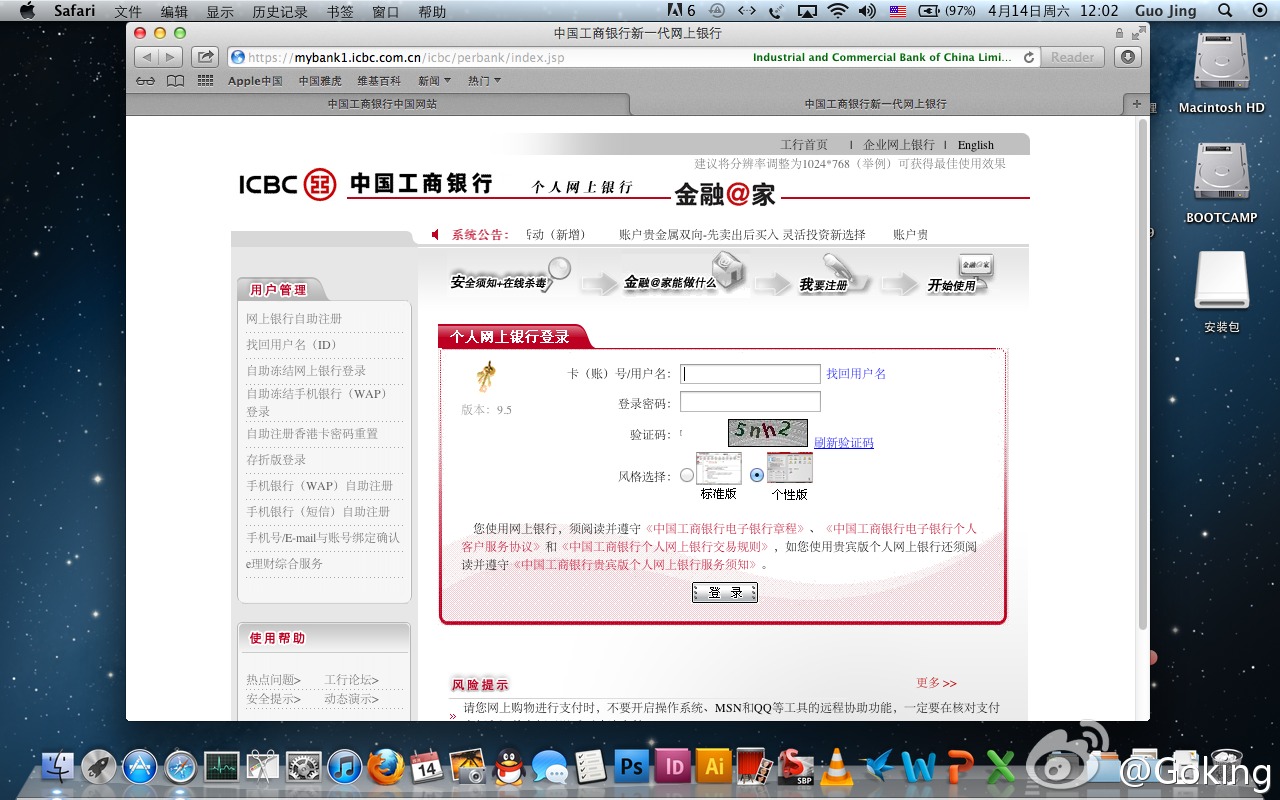Open the 历史记录 menu
Screen dimensions: 1280x800
pos(280,11)
